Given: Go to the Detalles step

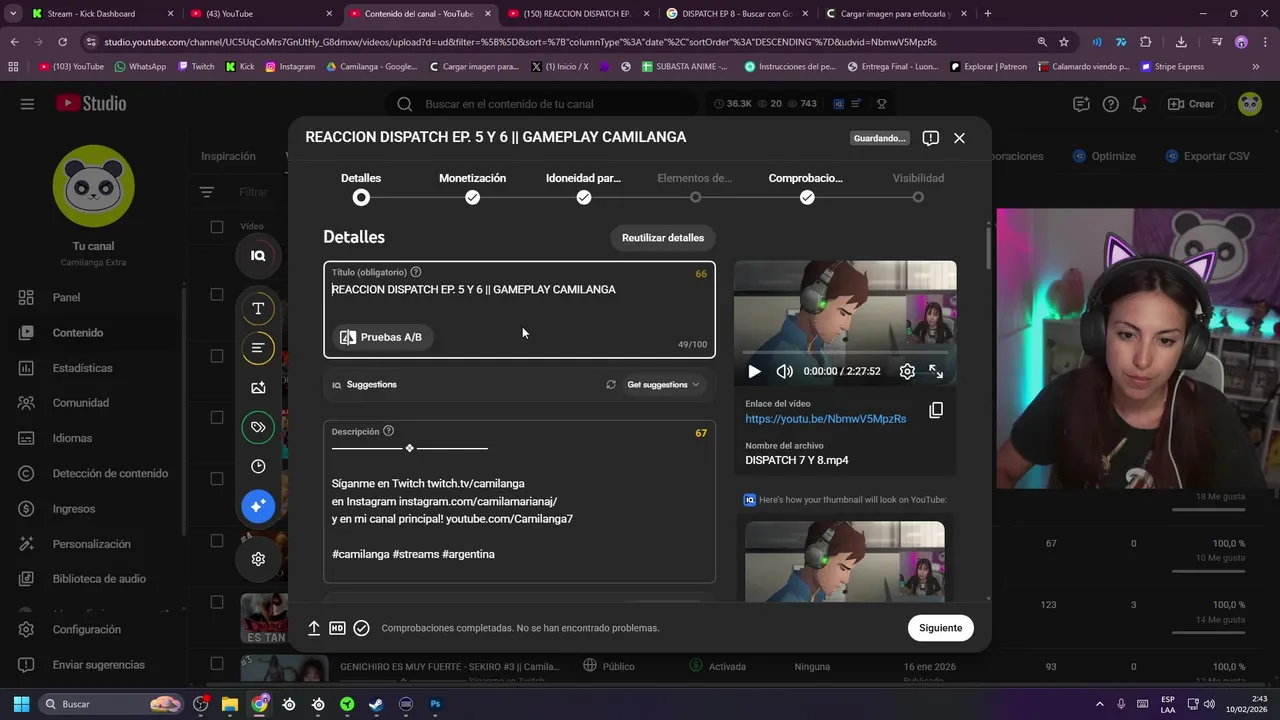Looking at the screenshot, I should [x=361, y=187].
